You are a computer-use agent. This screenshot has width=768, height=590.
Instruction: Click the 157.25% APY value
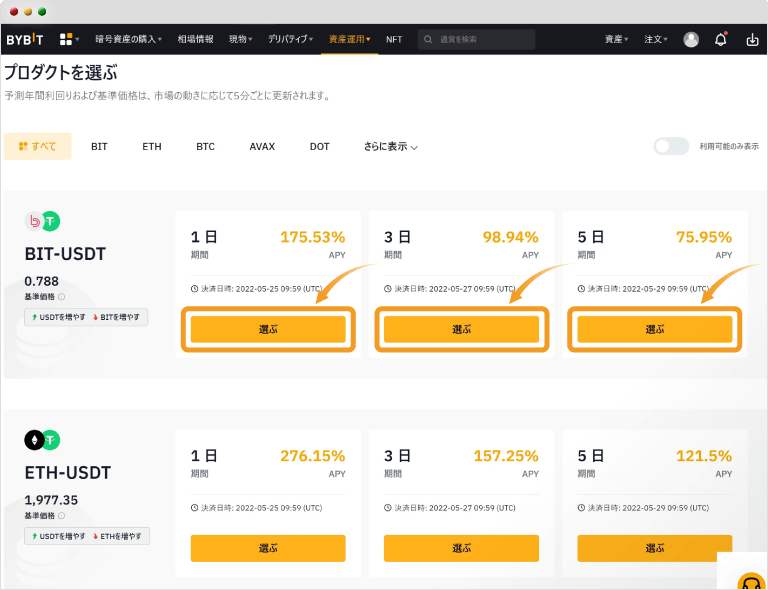(x=506, y=456)
